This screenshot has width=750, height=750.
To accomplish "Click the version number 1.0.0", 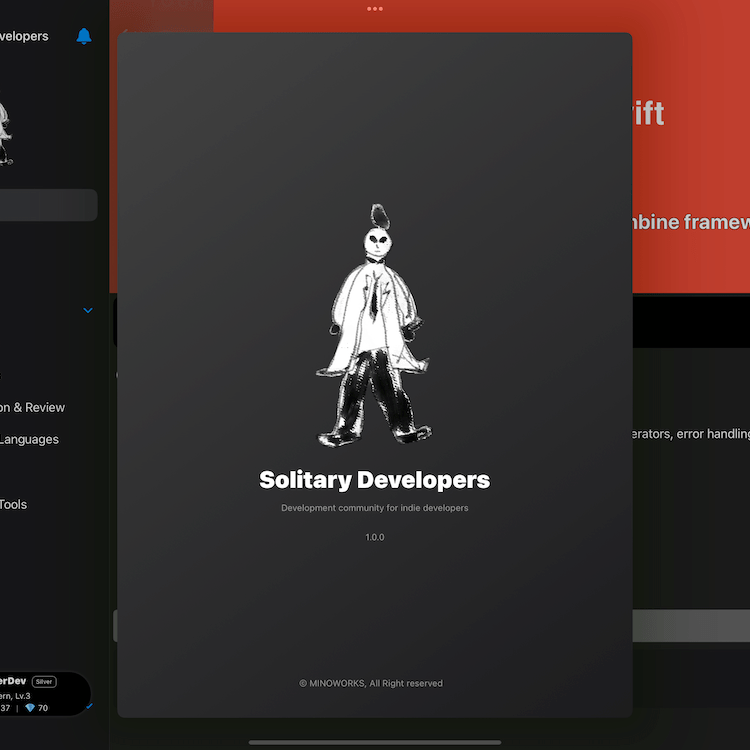I will click(x=375, y=537).
